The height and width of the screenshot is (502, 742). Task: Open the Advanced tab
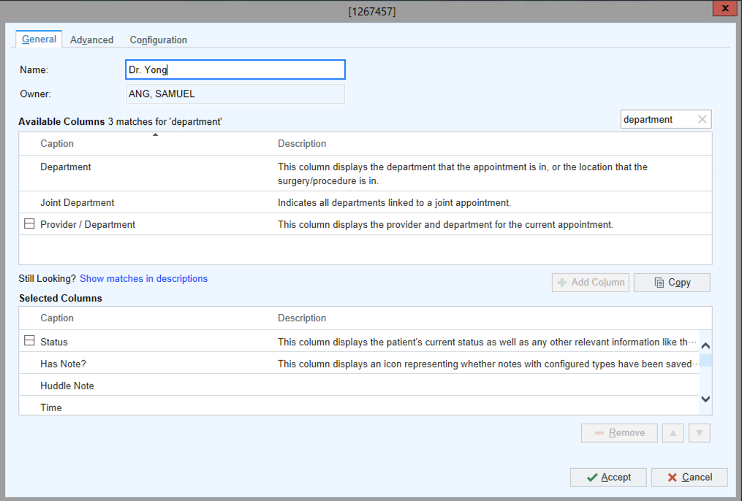[92, 40]
